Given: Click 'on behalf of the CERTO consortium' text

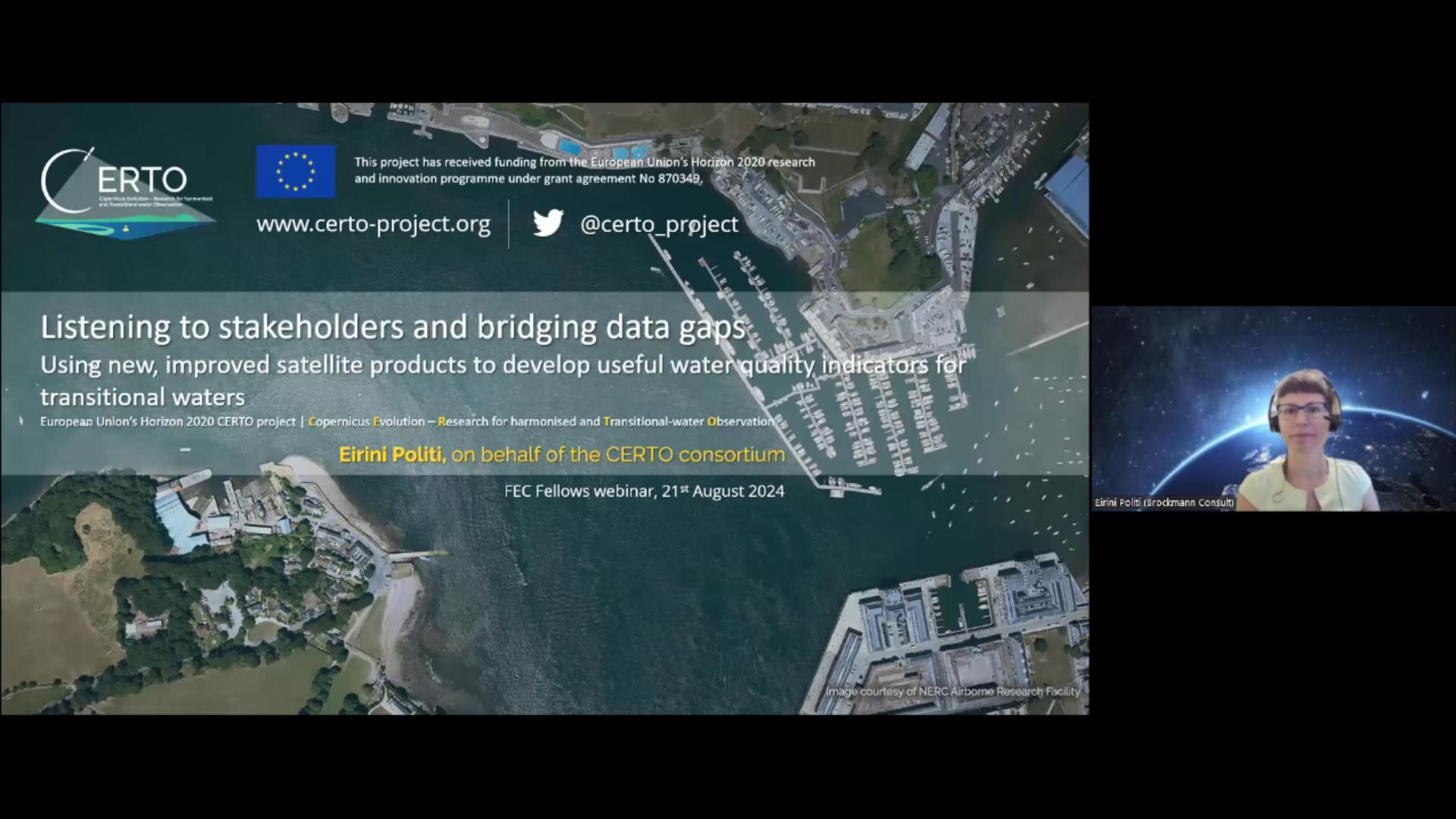Looking at the screenshot, I should (617, 454).
